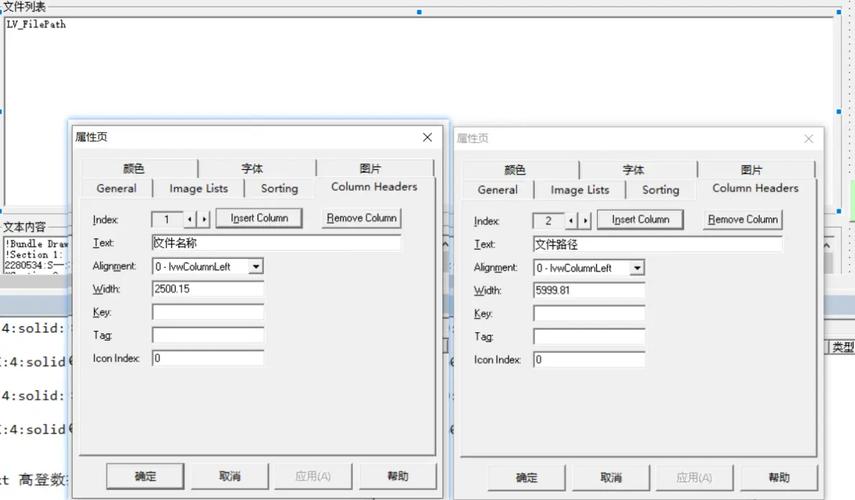Viewport: 855px width, 500px height.
Task: Click the Index left arrow in the left dialog
Action: coord(190,219)
